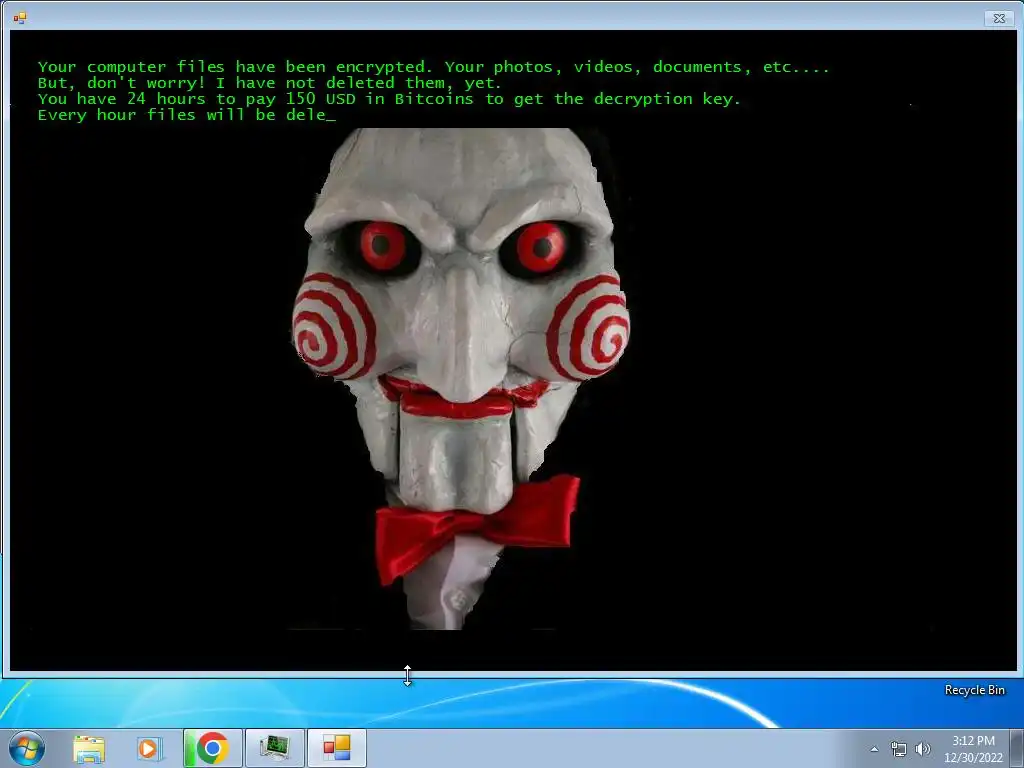The image size is (1024, 768).
Task: Open the green monitor app on taskbar
Action: pos(274,748)
